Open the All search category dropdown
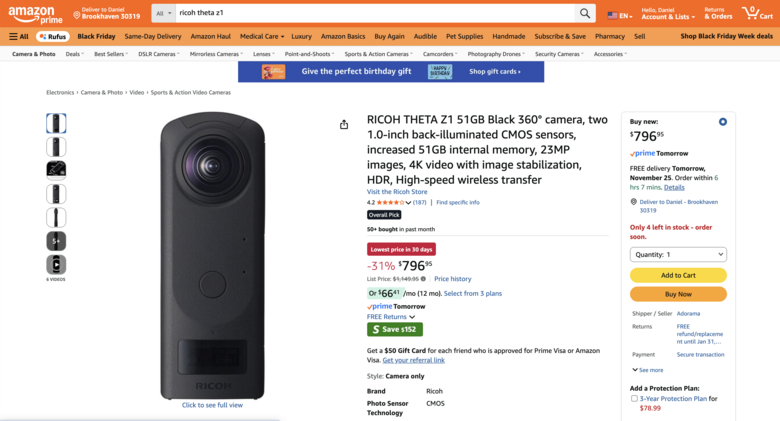The height and width of the screenshot is (421, 780). 162,13
